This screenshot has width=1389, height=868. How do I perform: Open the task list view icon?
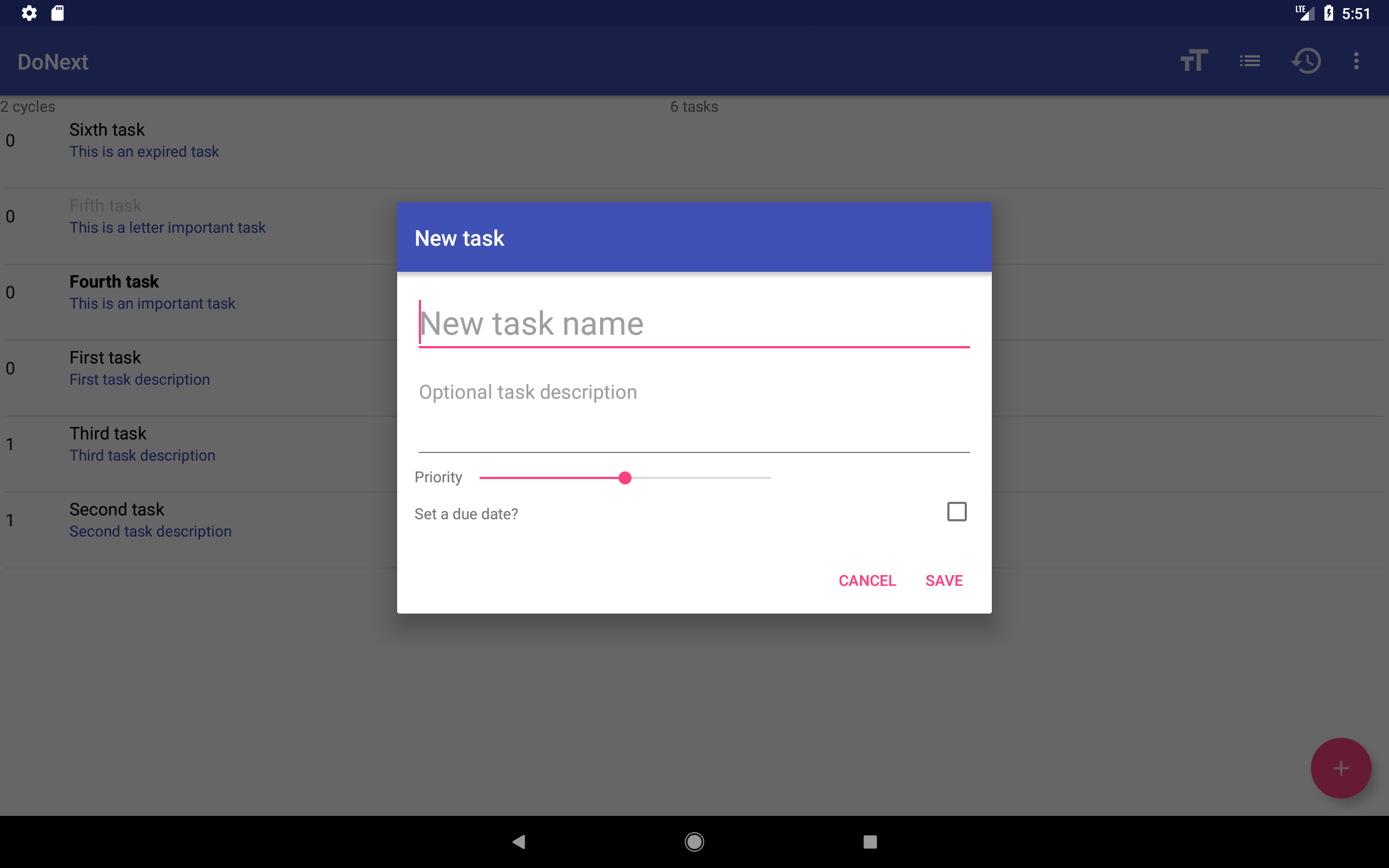coord(1250,61)
